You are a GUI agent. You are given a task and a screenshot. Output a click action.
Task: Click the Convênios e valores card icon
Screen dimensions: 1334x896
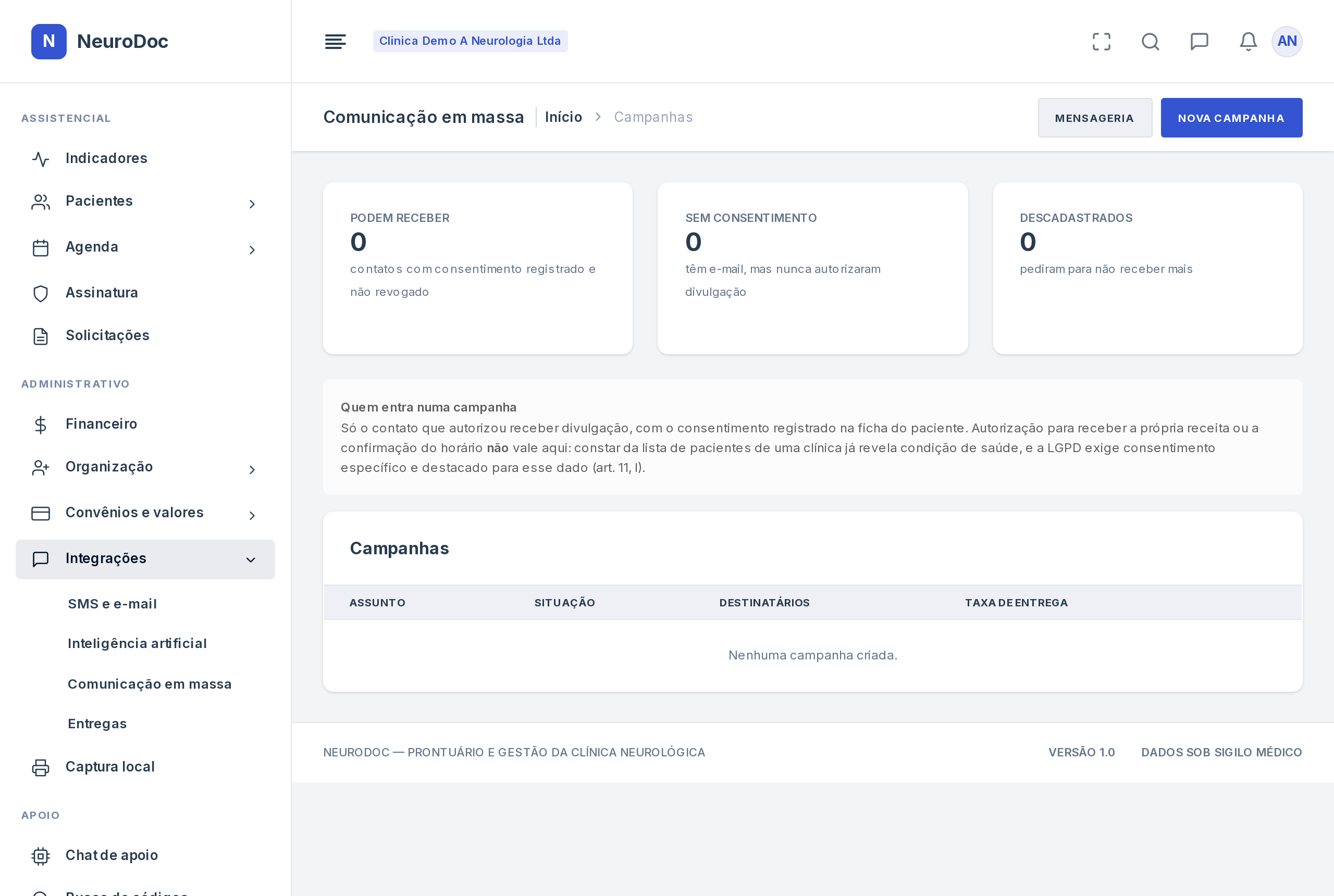[41, 513]
